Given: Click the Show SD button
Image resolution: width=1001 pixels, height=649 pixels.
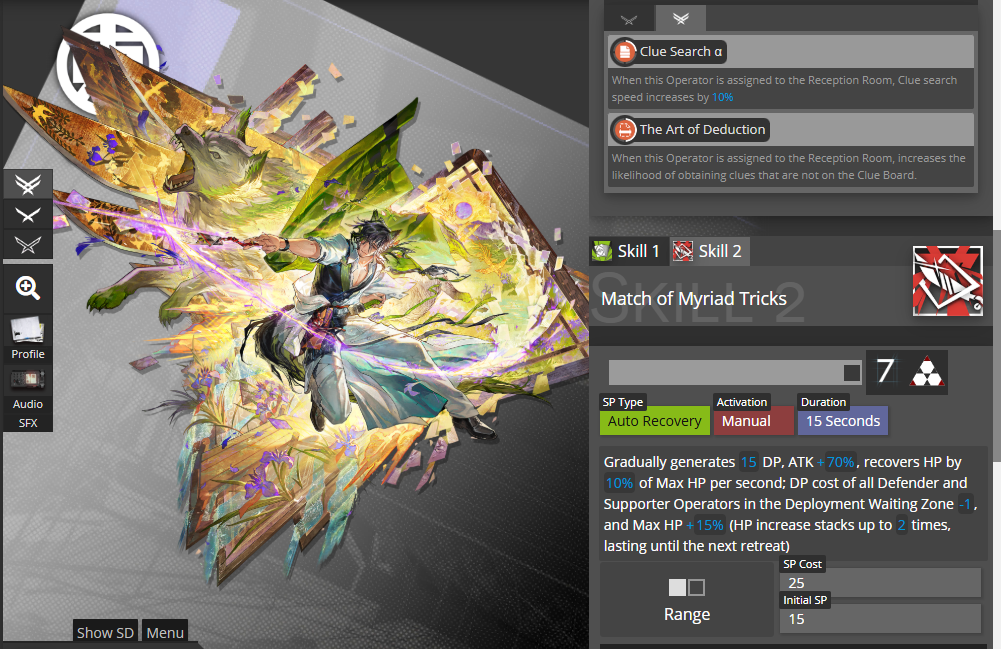Looking at the screenshot, I should 105,632.
